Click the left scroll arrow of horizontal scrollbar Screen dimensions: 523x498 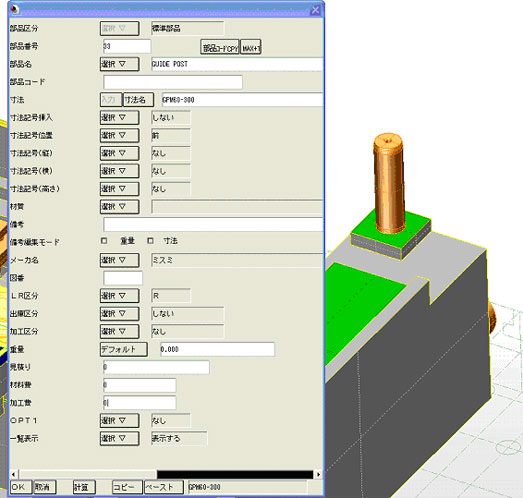pos(13,474)
